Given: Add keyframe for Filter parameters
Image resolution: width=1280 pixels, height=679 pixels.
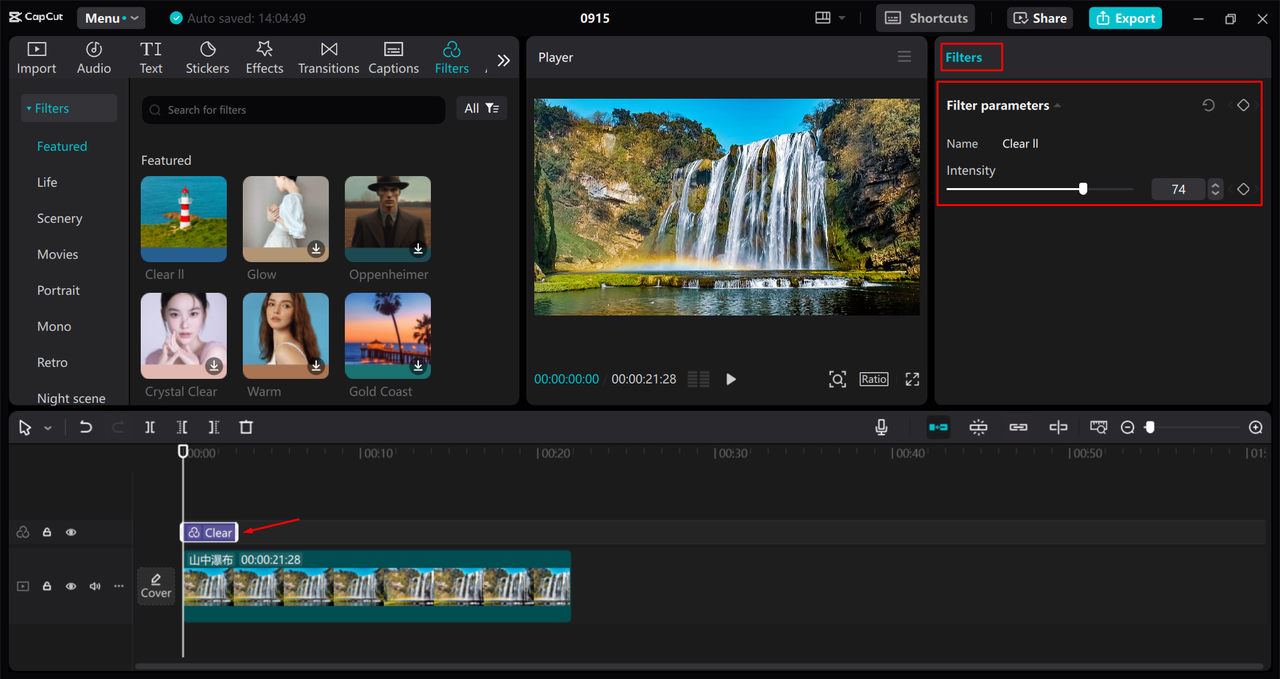Looking at the screenshot, I should (1243, 105).
